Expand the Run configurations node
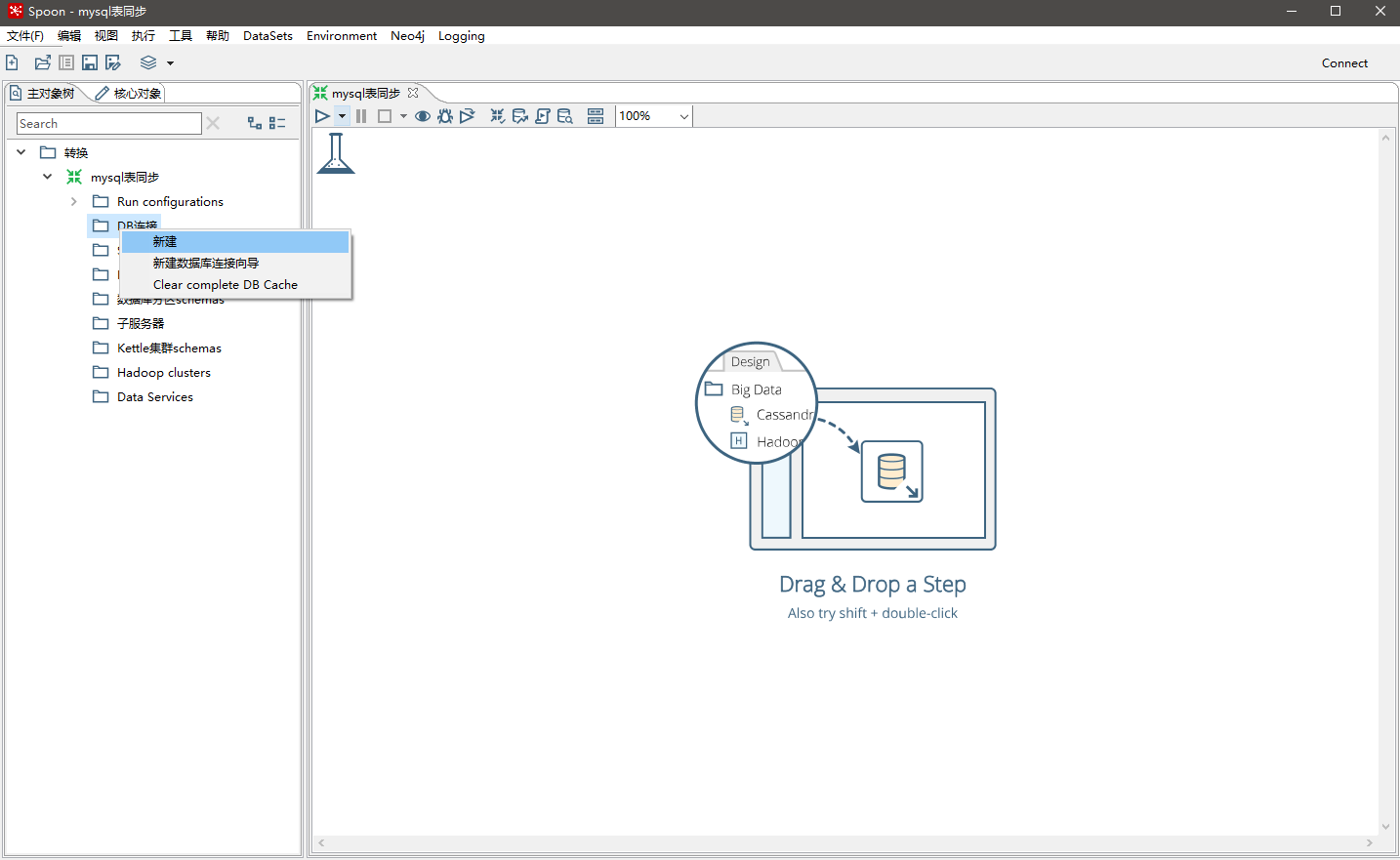The height and width of the screenshot is (860, 1400). tap(74, 201)
